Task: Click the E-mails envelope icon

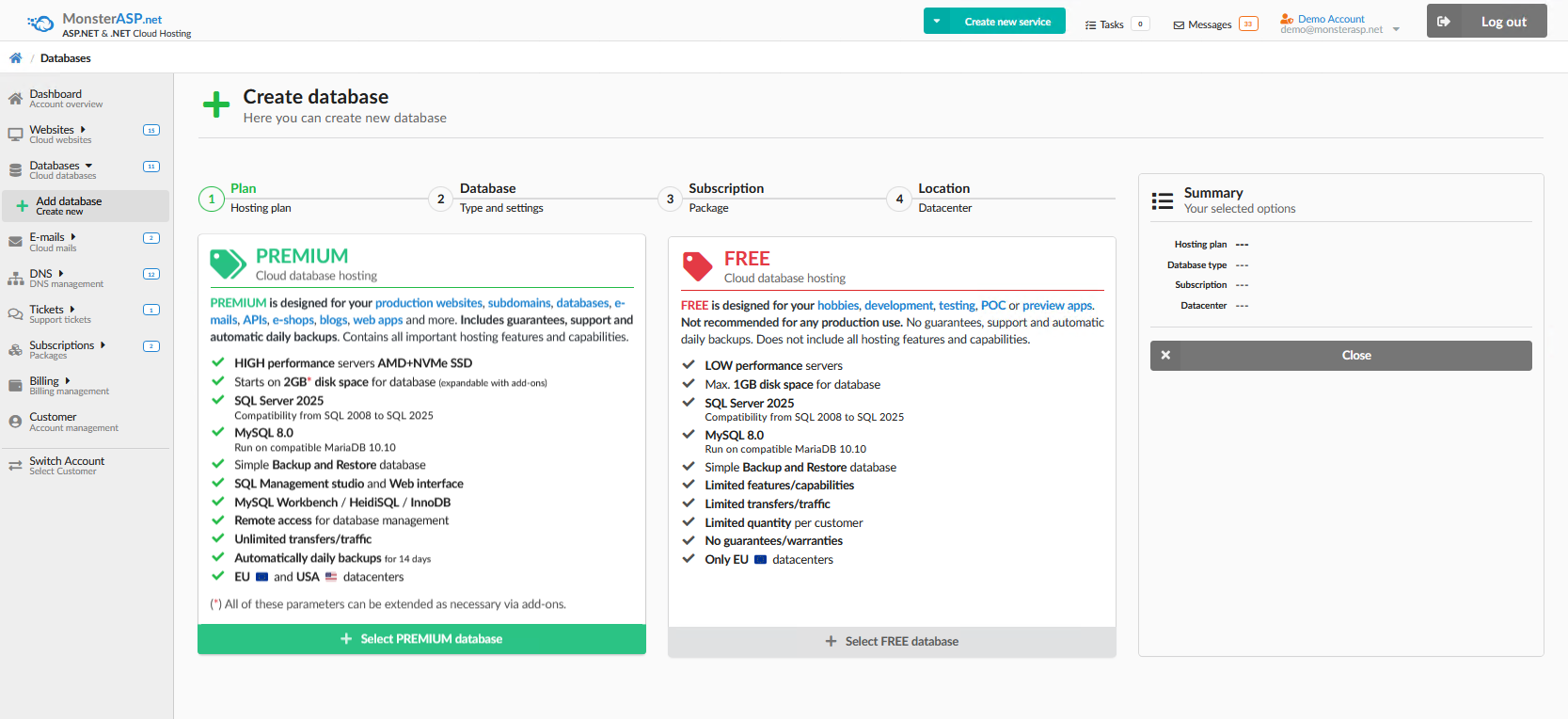Action: [x=15, y=242]
